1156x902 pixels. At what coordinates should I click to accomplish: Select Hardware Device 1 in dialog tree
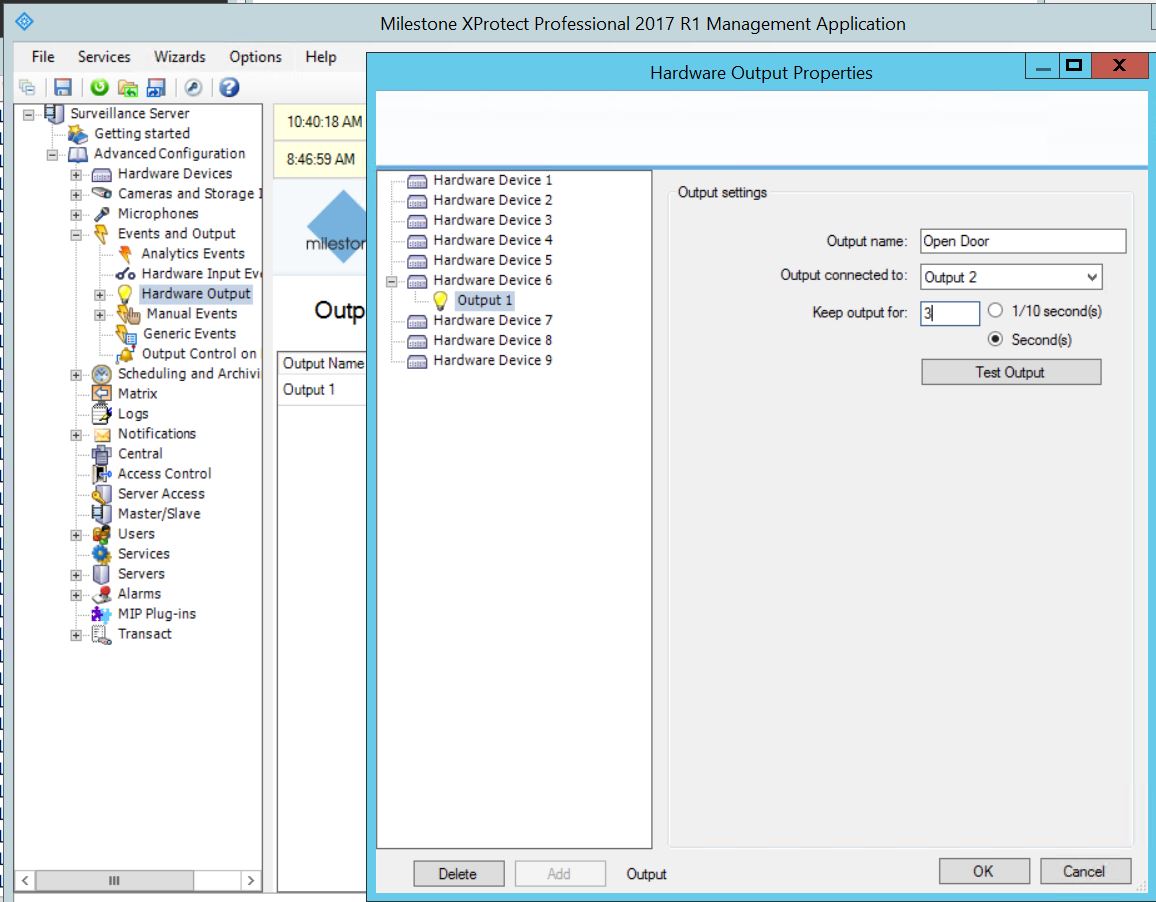492,180
